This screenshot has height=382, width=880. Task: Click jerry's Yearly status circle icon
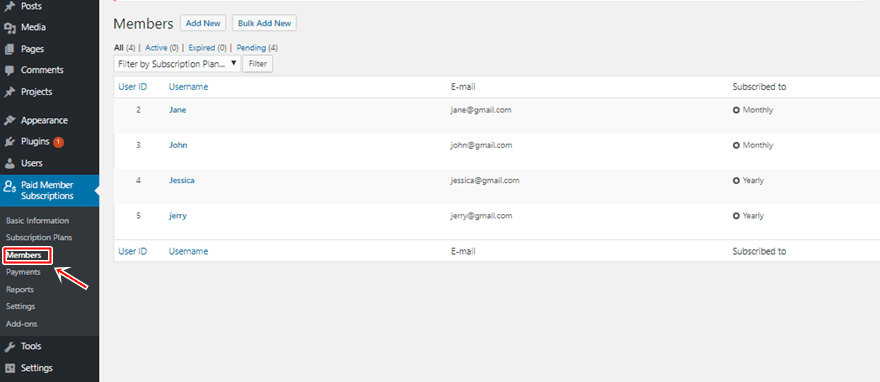point(736,216)
